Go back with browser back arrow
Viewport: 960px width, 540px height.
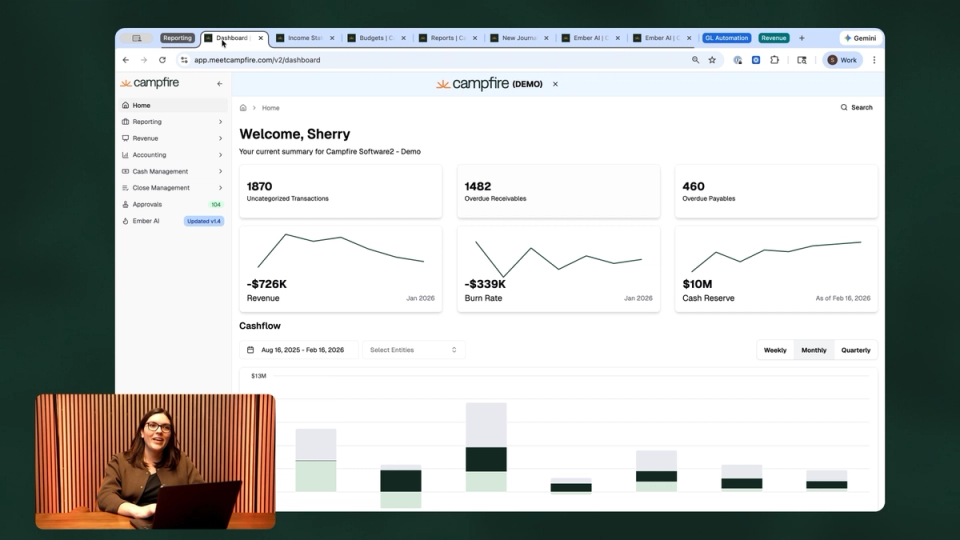pyautogui.click(x=126, y=60)
